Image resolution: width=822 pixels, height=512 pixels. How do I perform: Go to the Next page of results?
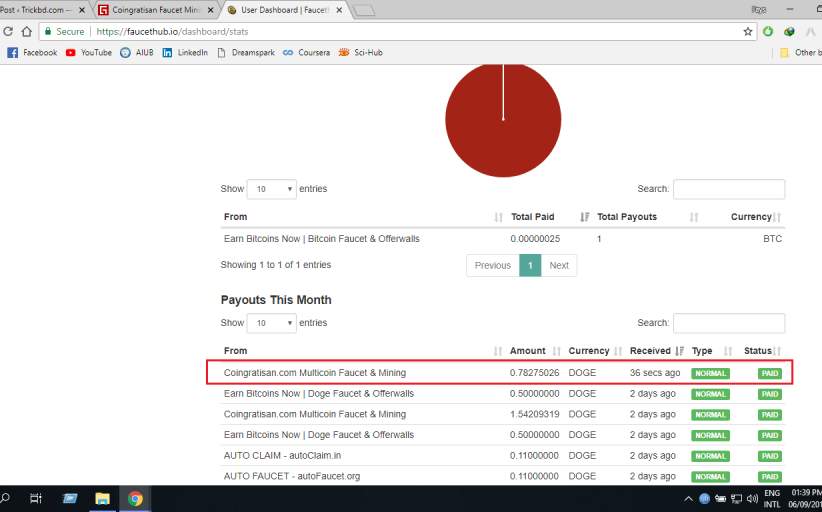(x=559, y=265)
